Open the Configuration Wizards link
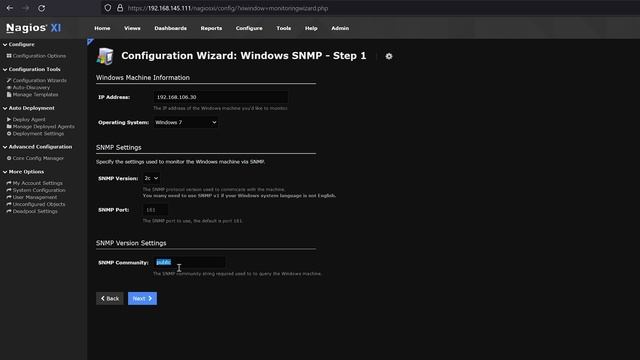The width and height of the screenshot is (640, 360). tap(40, 80)
